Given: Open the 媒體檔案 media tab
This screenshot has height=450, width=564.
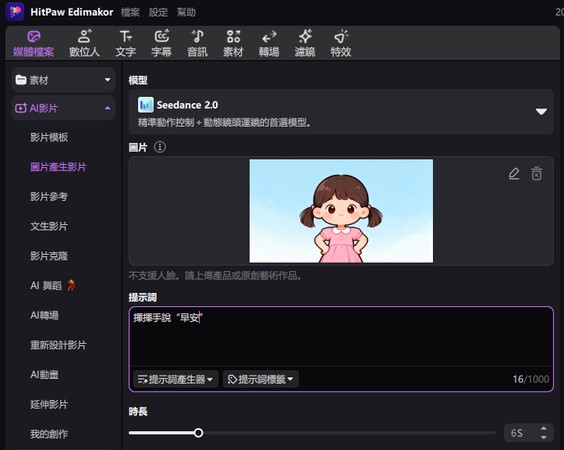Looking at the screenshot, I should [33, 44].
